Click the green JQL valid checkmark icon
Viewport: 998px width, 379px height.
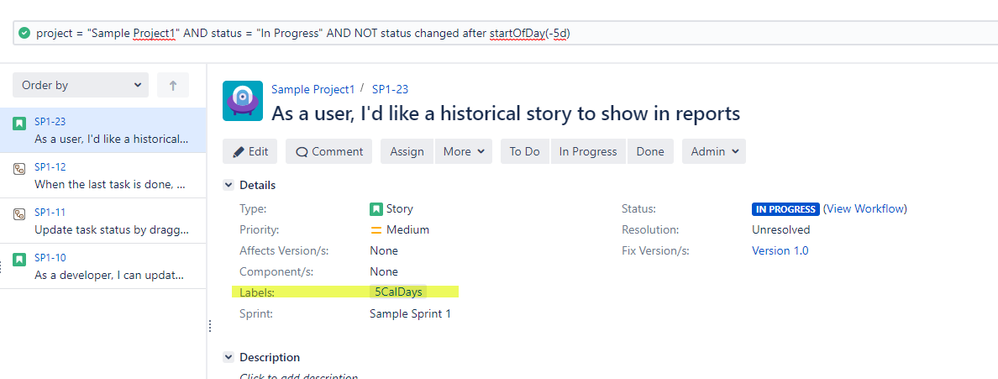click(24, 33)
